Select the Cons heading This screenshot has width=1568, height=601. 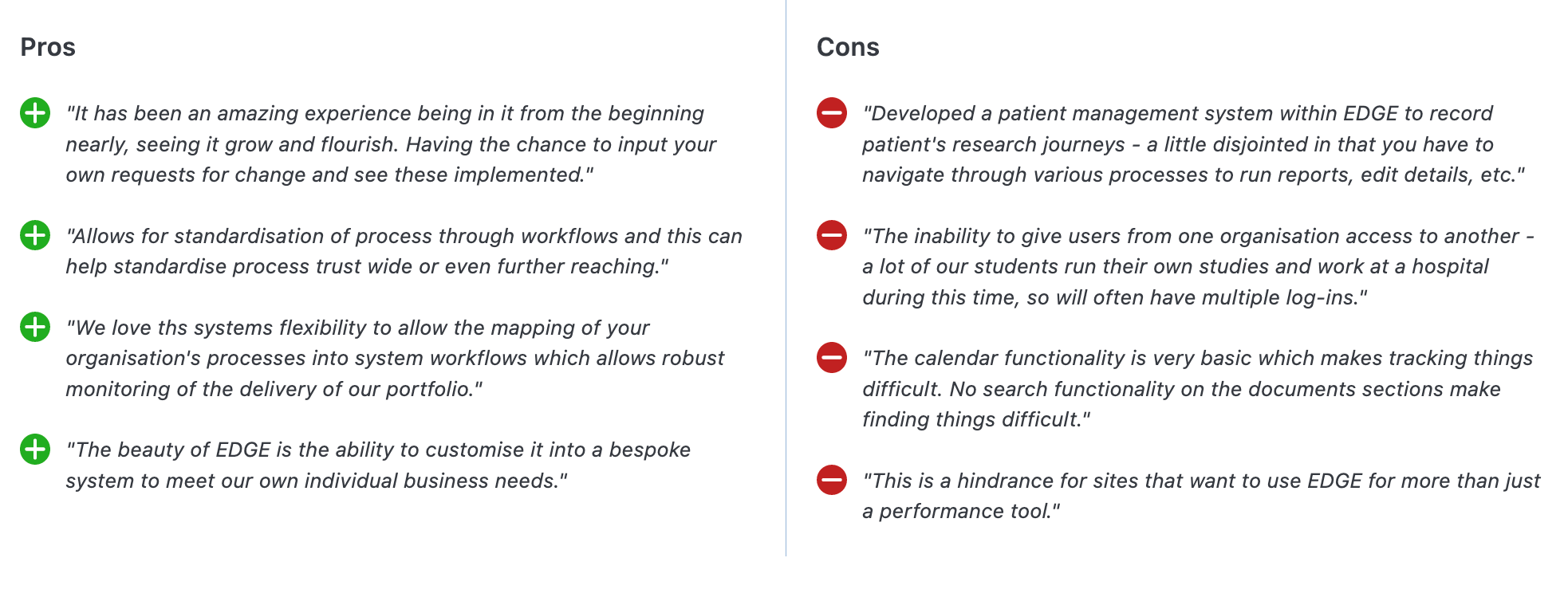coord(848,47)
